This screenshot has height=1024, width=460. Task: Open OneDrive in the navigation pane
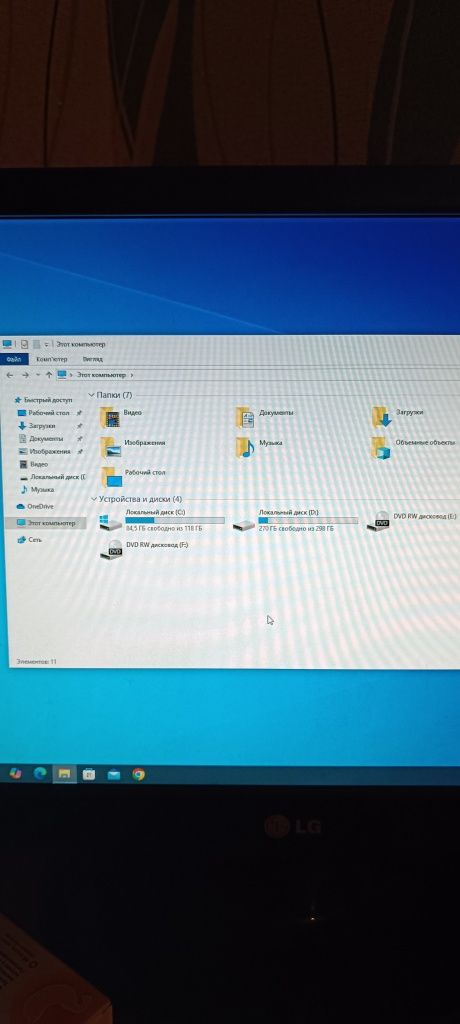click(35, 507)
